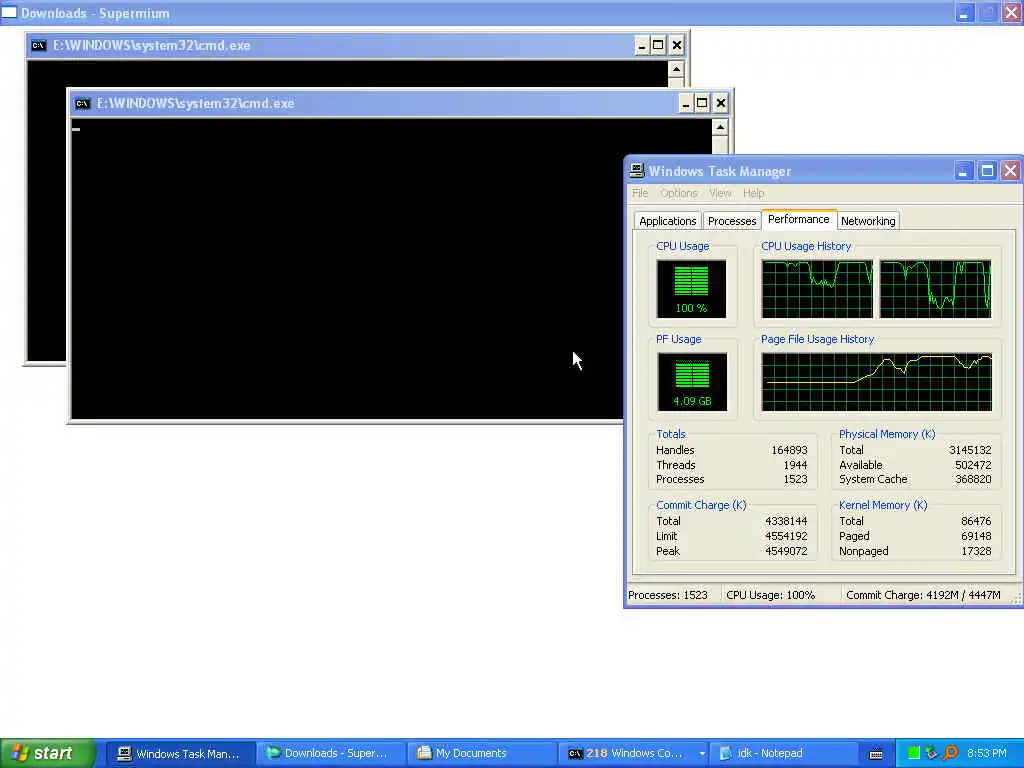Click the grouped dropdown arrow for cmd windows

point(701,754)
